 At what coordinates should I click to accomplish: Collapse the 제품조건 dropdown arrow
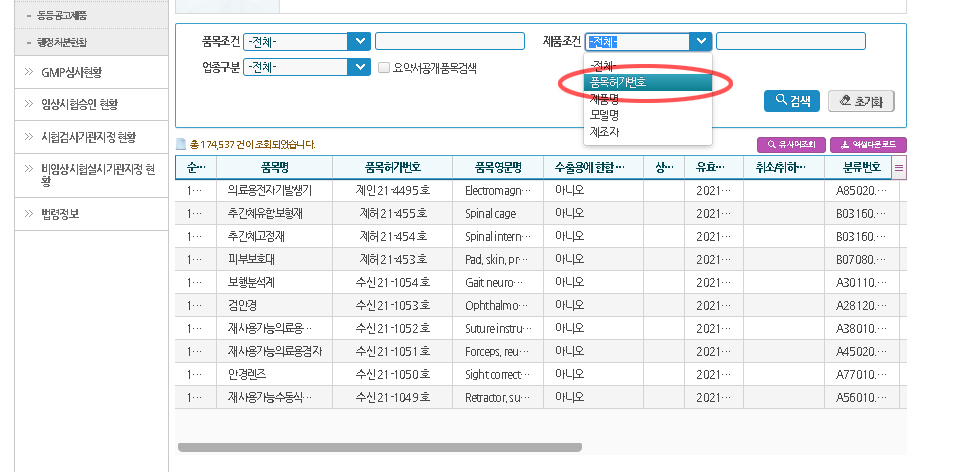pos(700,42)
